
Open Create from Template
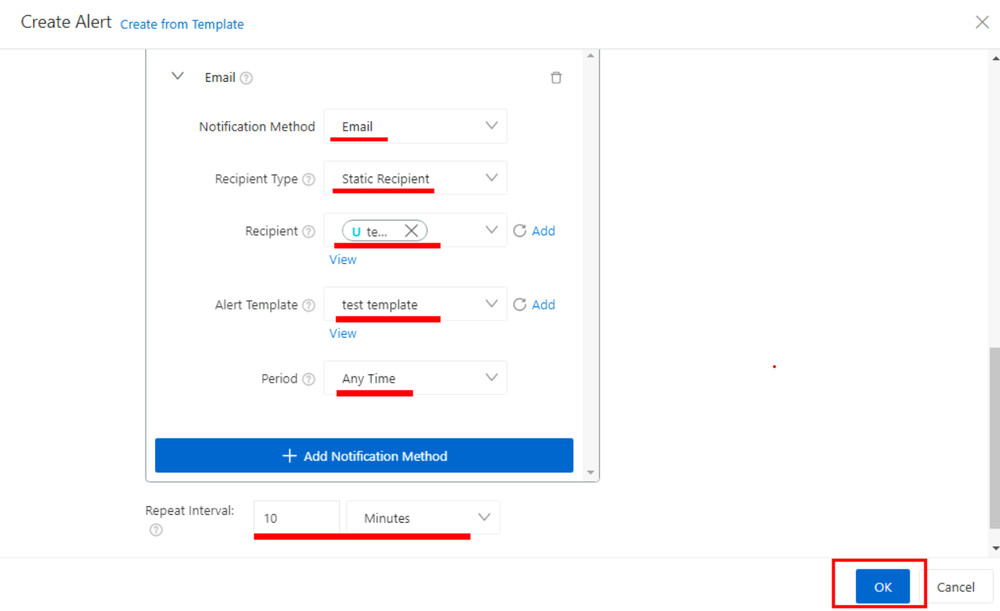[182, 23]
